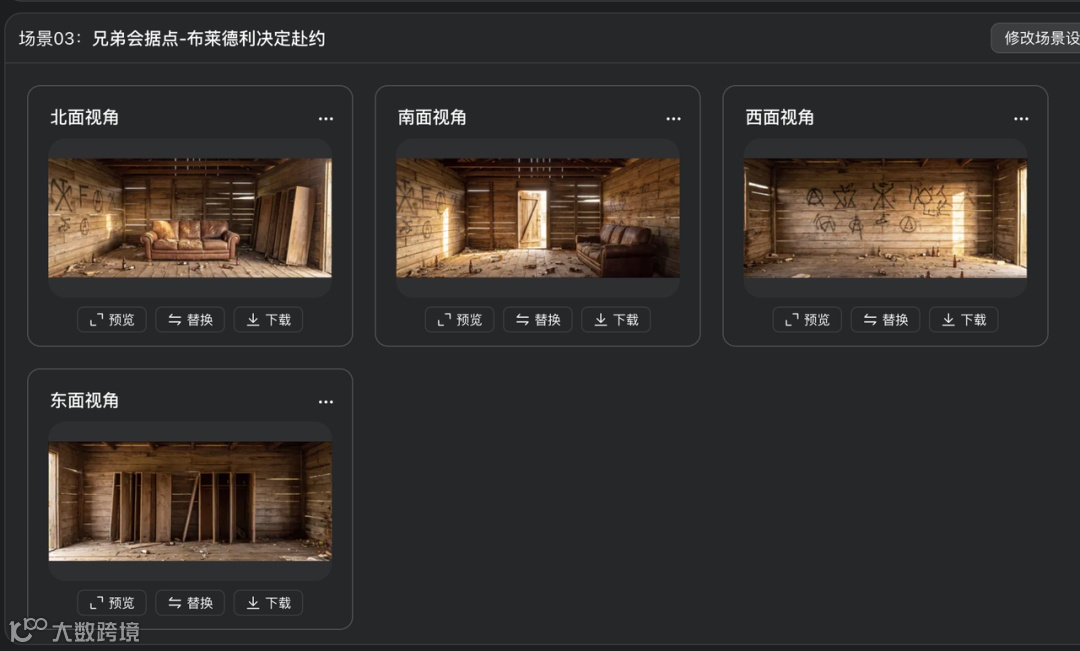Click 预览 under the 西面视角 image
1080x651 pixels.
click(x=807, y=320)
